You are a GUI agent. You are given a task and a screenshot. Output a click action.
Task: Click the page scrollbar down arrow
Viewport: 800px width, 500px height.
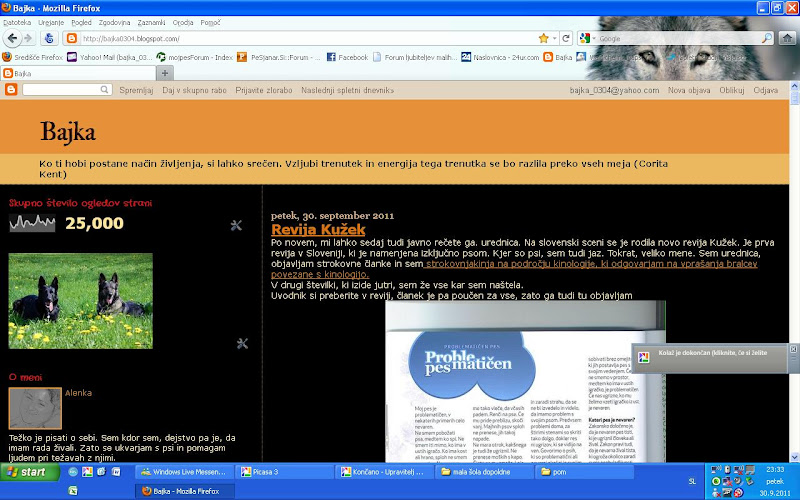coord(794,457)
